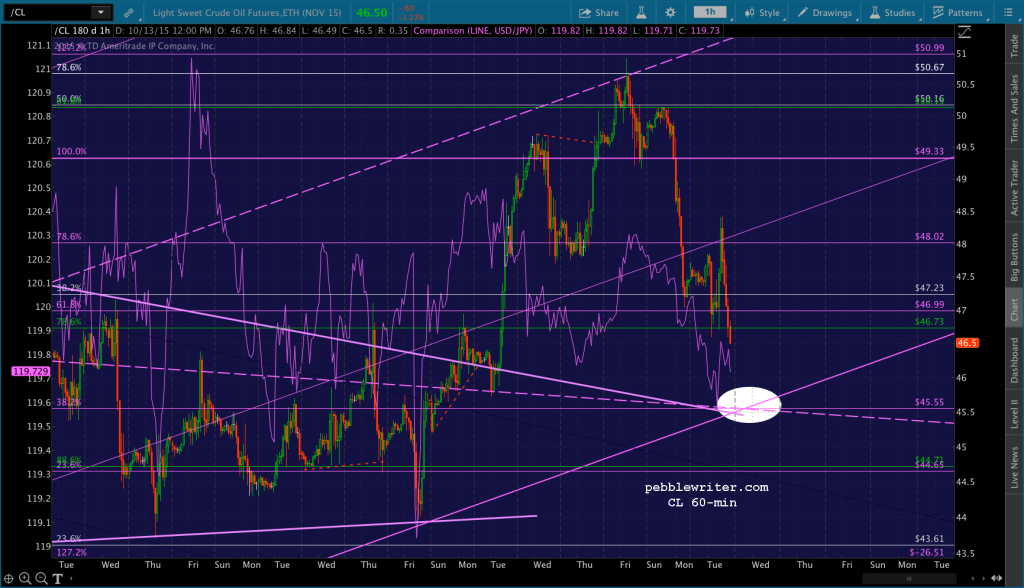Click the price axis scale toggle icon

click(964, 32)
